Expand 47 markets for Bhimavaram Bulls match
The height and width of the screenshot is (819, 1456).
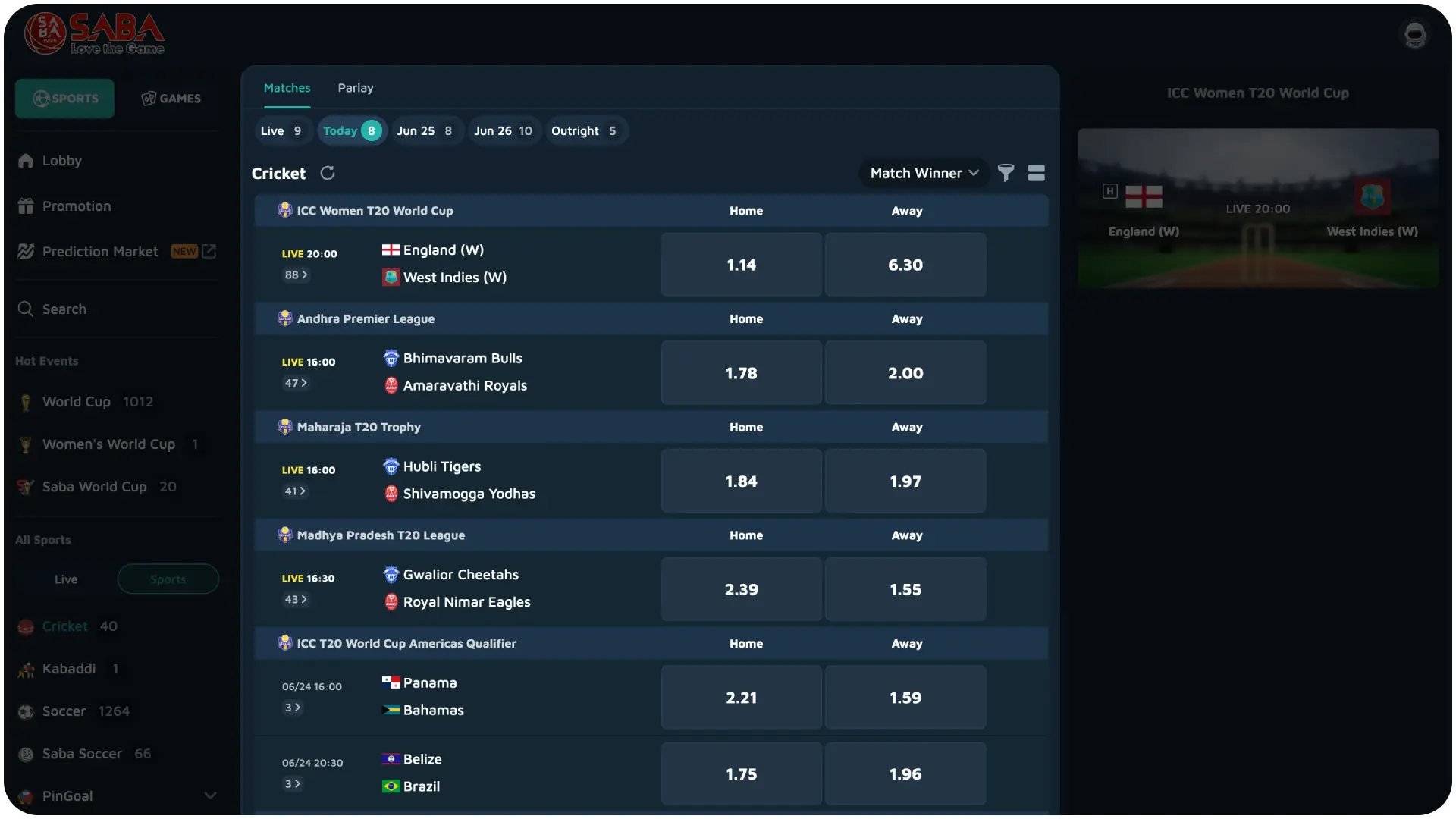coord(296,383)
